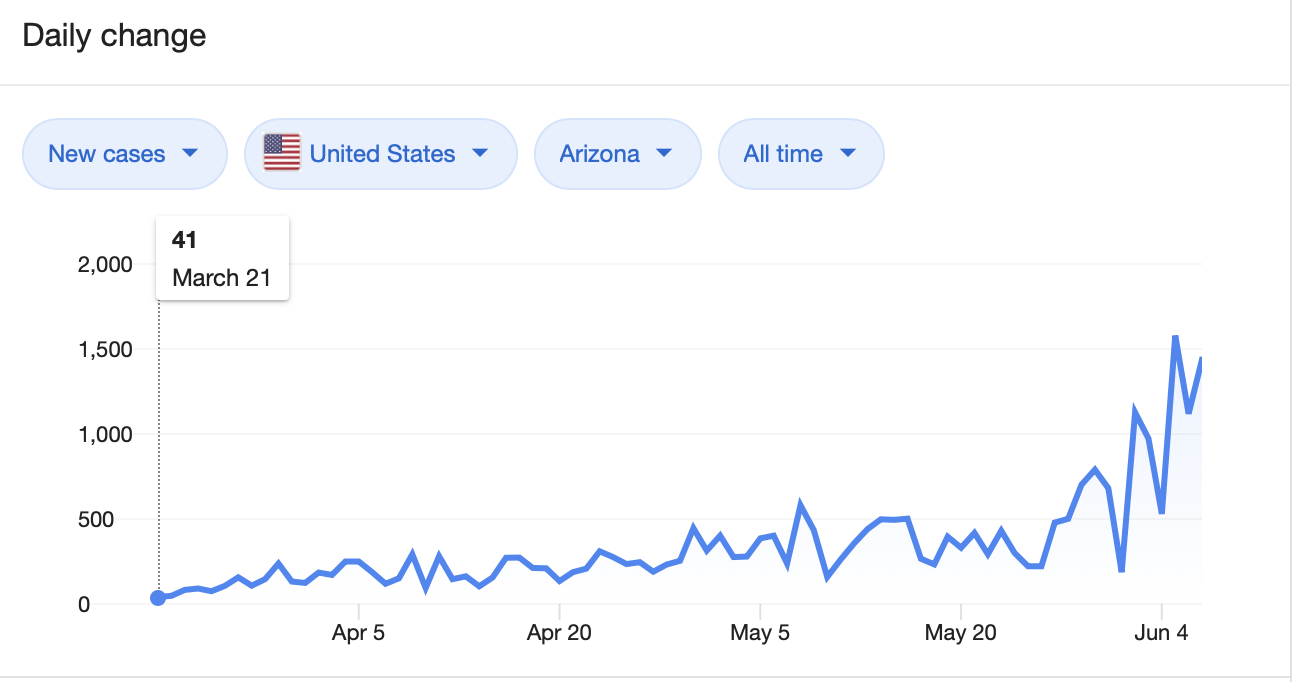
Task: Click the All time filter text
Action: [783, 154]
